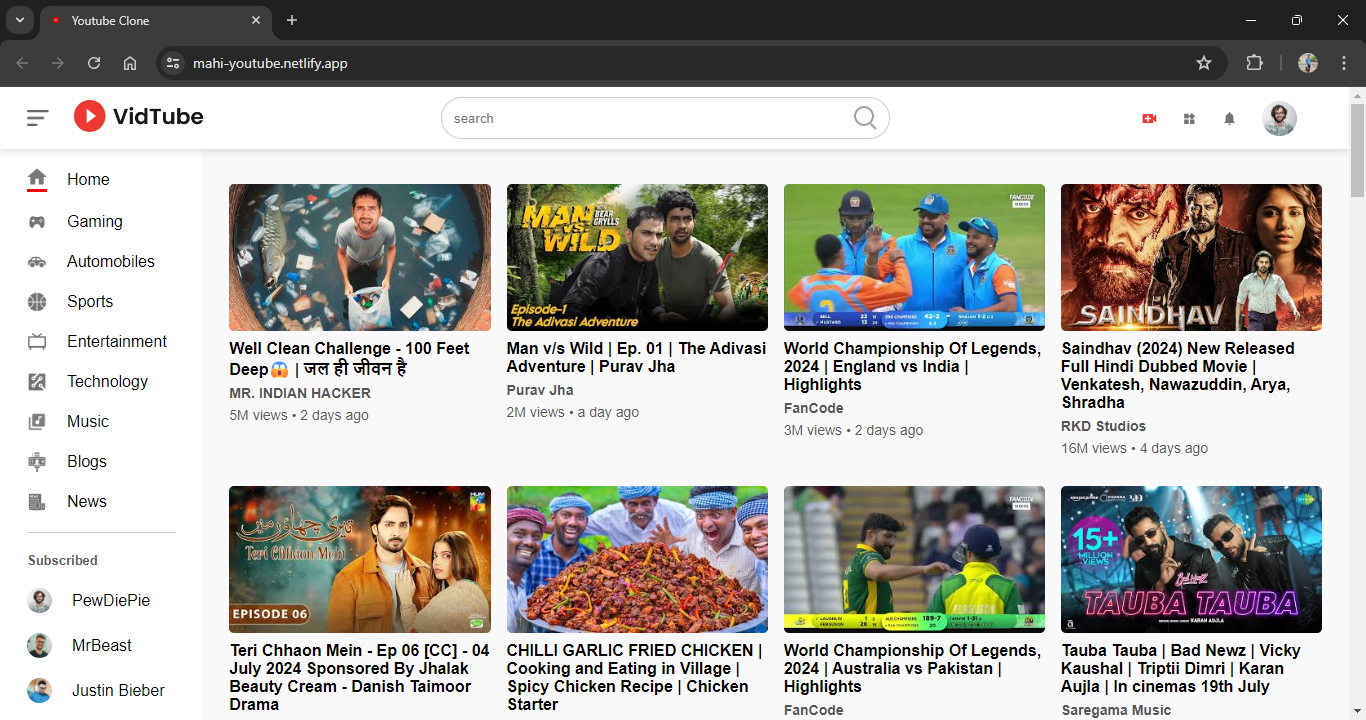Image resolution: width=1366 pixels, height=720 pixels.
Task: Click the browser back arrow
Action: point(22,63)
